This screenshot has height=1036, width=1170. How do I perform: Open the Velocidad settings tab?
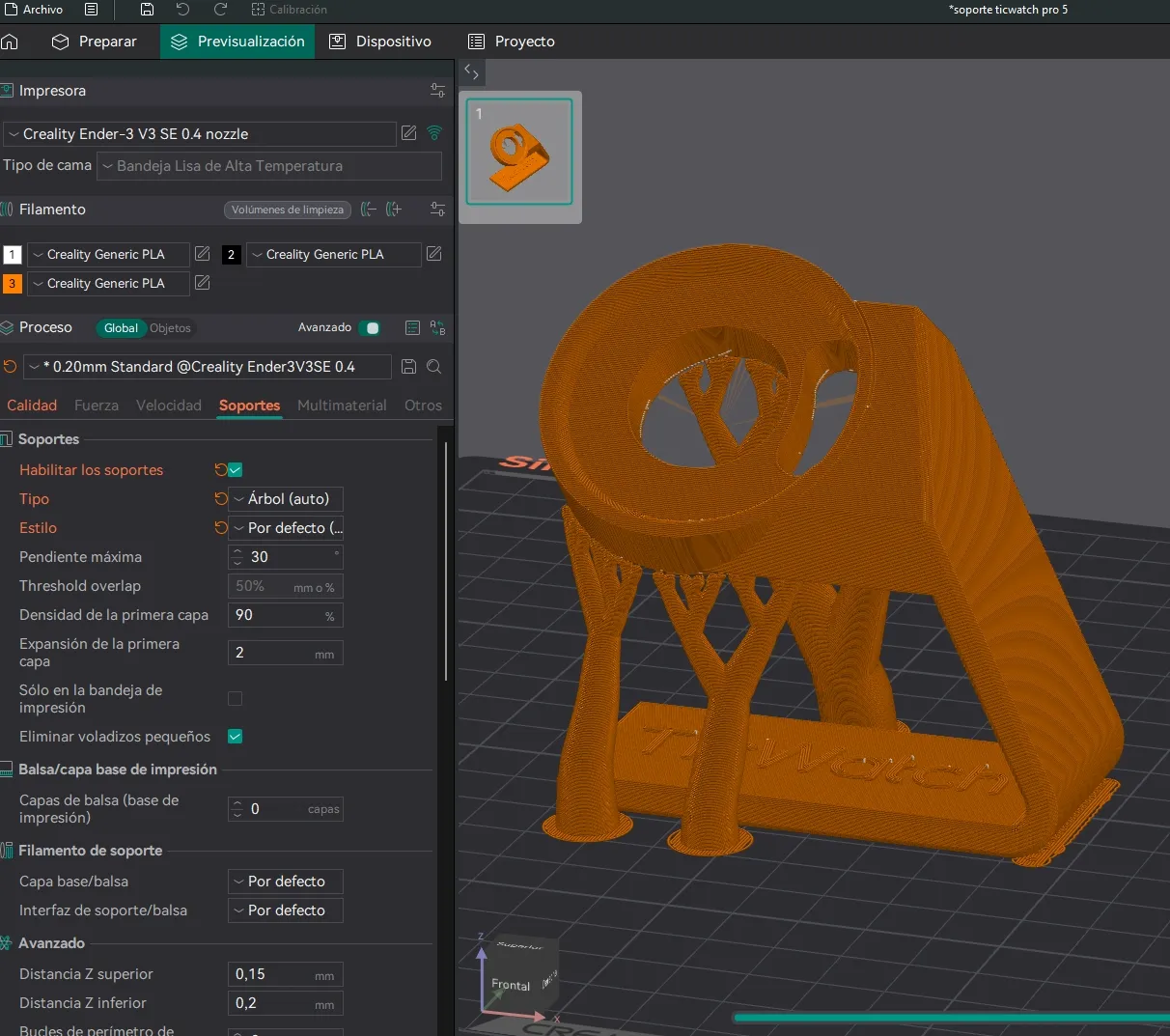coord(169,406)
